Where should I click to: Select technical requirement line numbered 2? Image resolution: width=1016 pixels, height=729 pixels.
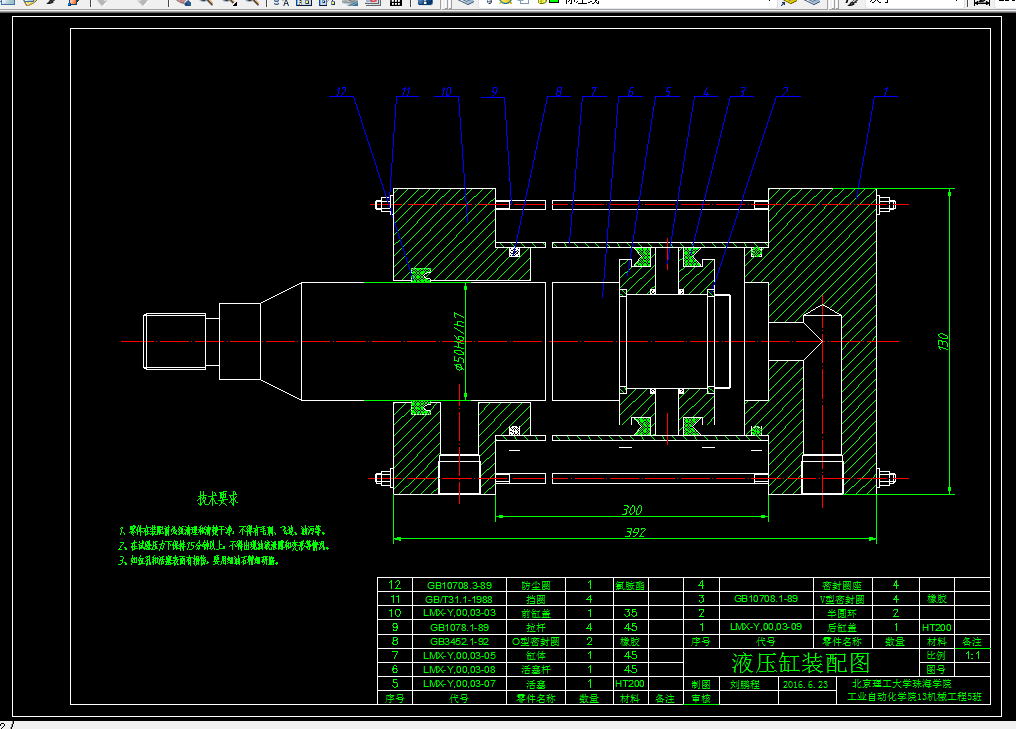click(x=224, y=546)
